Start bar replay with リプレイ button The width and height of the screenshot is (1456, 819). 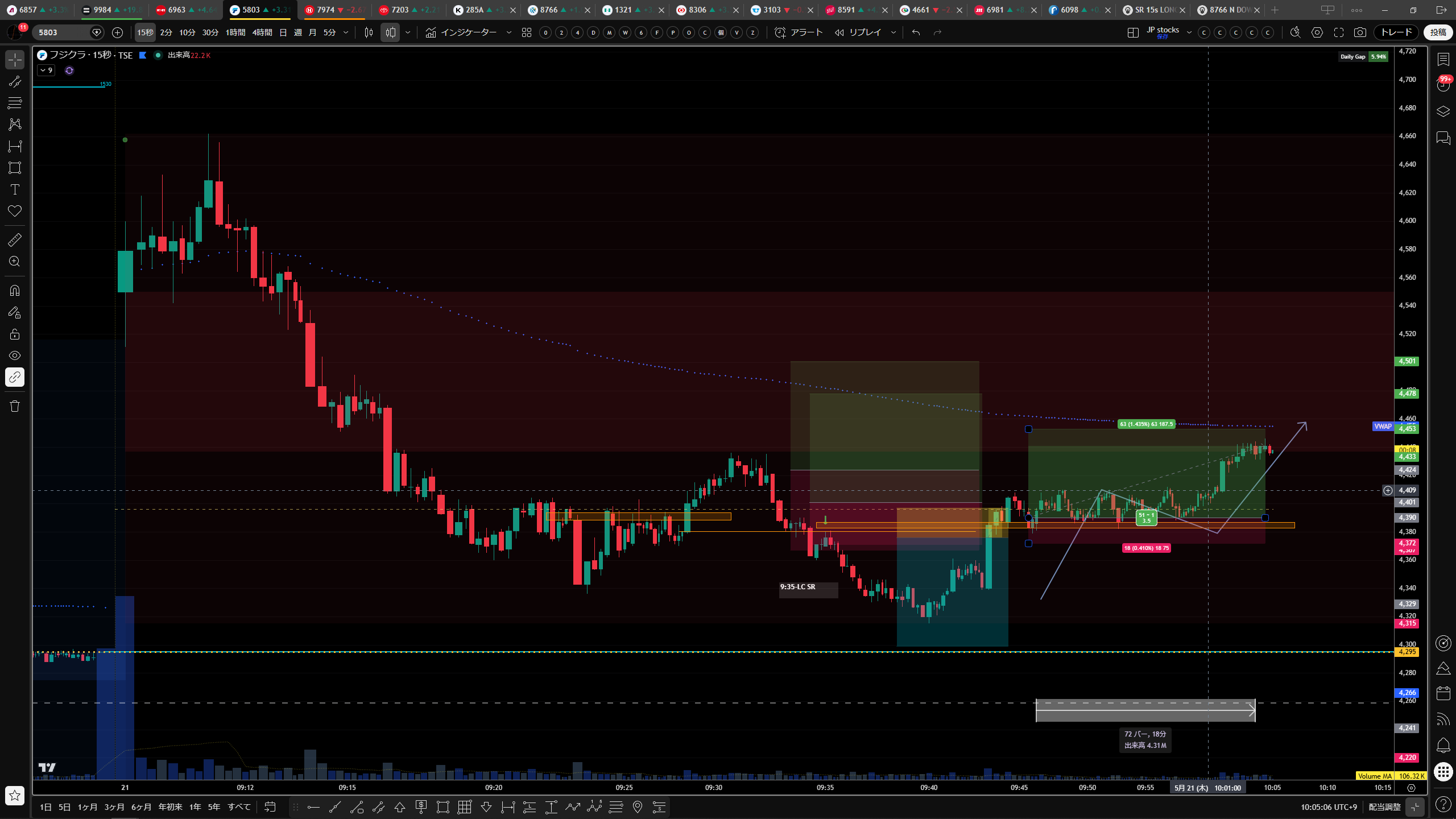(x=858, y=32)
